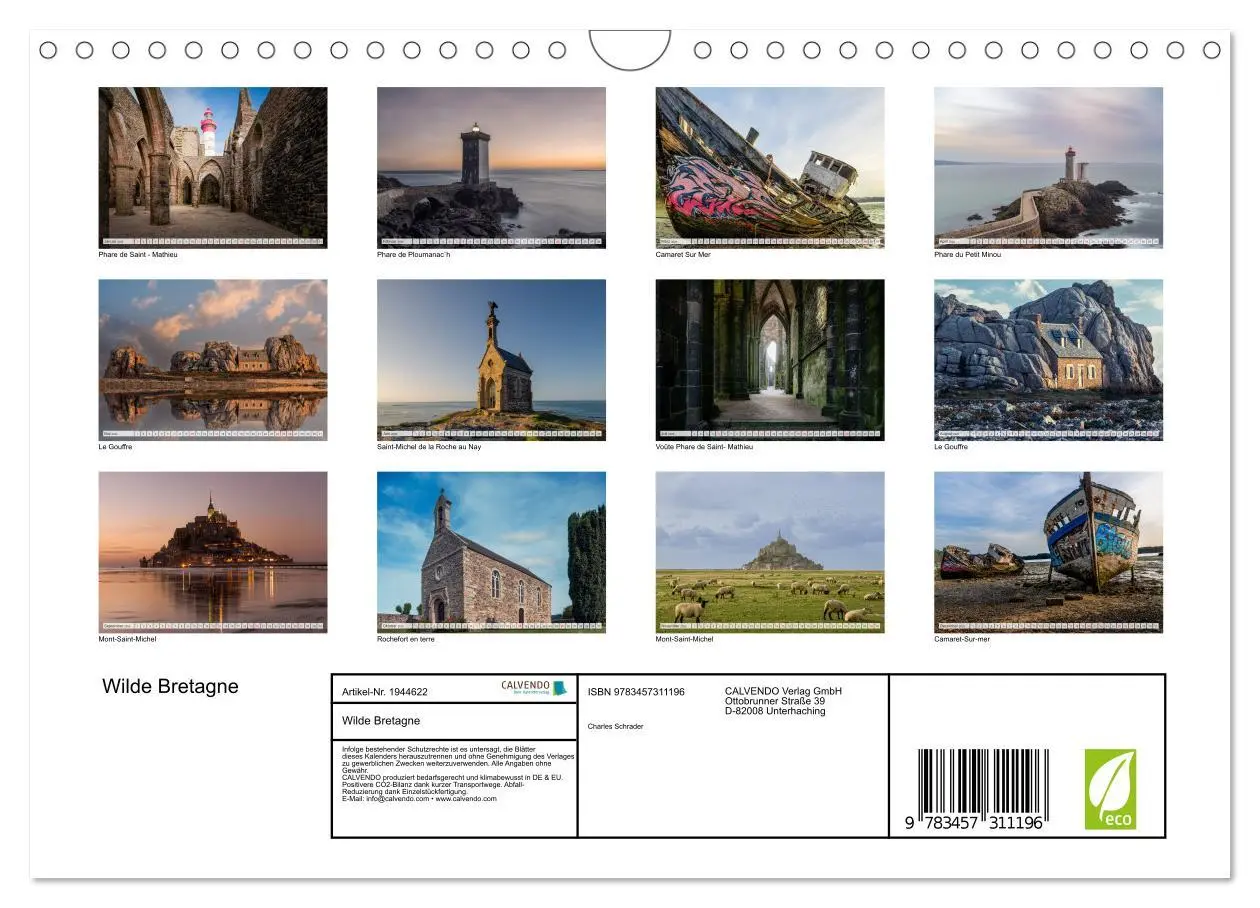Open the Mont-Saint-Michel night reflection photo
This screenshot has height=908, width=1260.
point(213,552)
